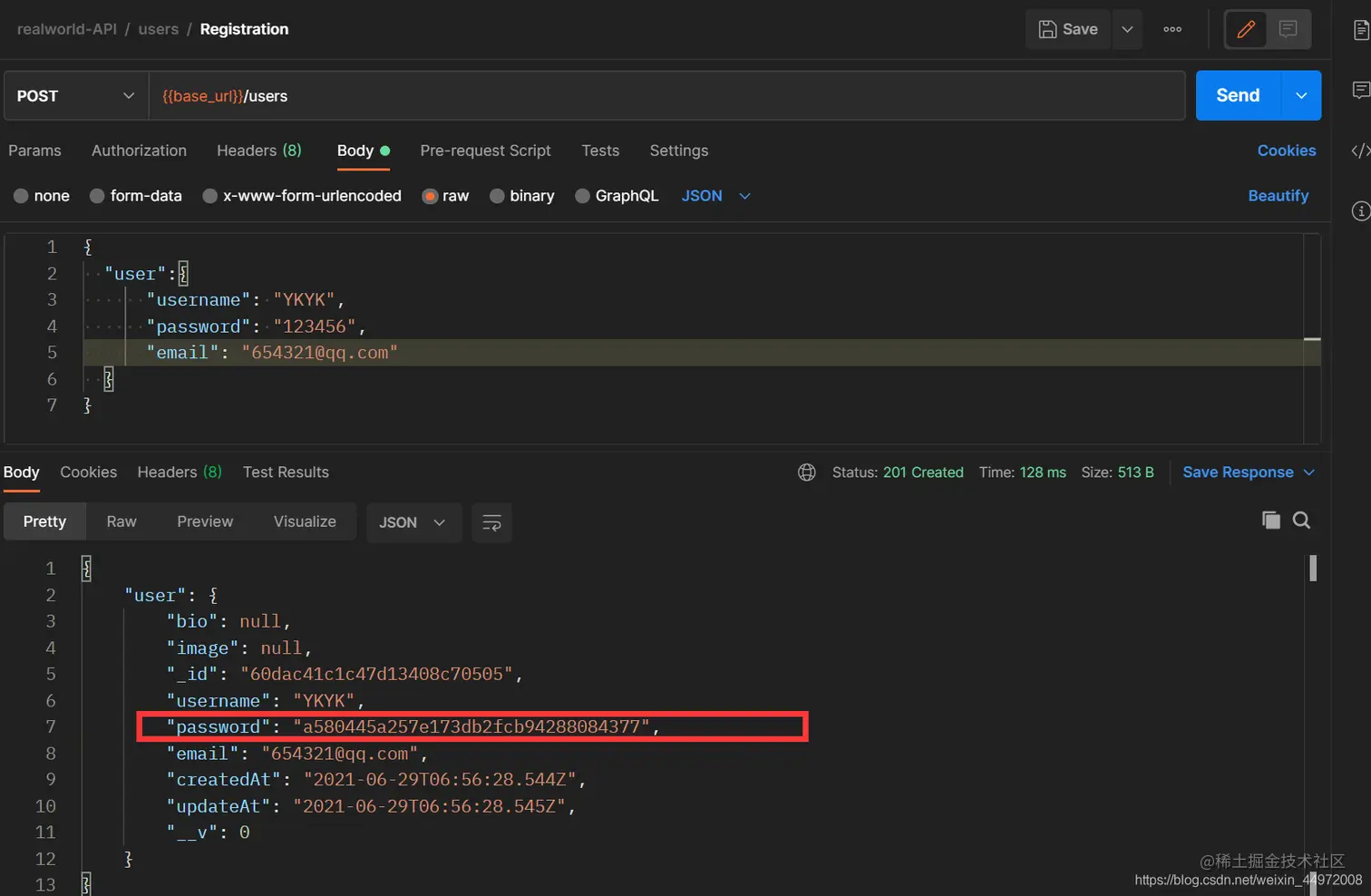This screenshot has width=1371, height=896.
Task: Click Save Response
Action: pos(1238,472)
